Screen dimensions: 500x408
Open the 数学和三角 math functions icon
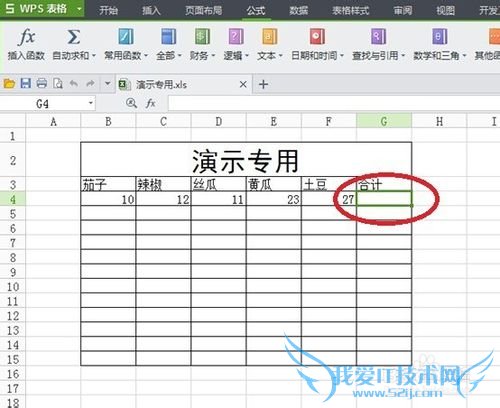440,37
